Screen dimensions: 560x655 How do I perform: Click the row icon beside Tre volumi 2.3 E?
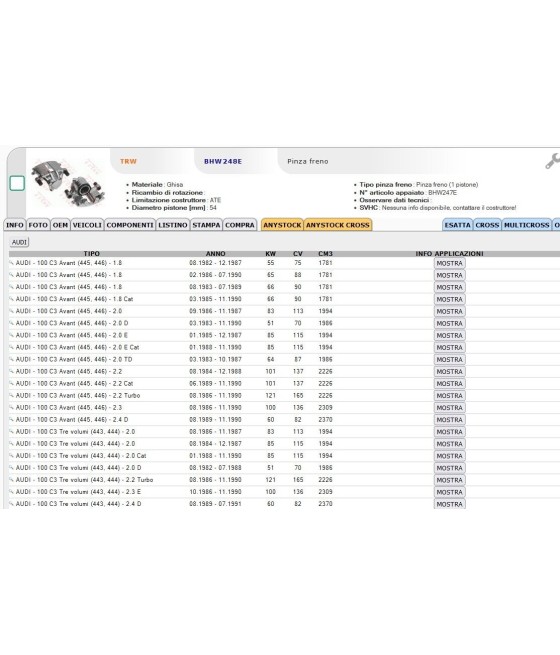[12, 492]
